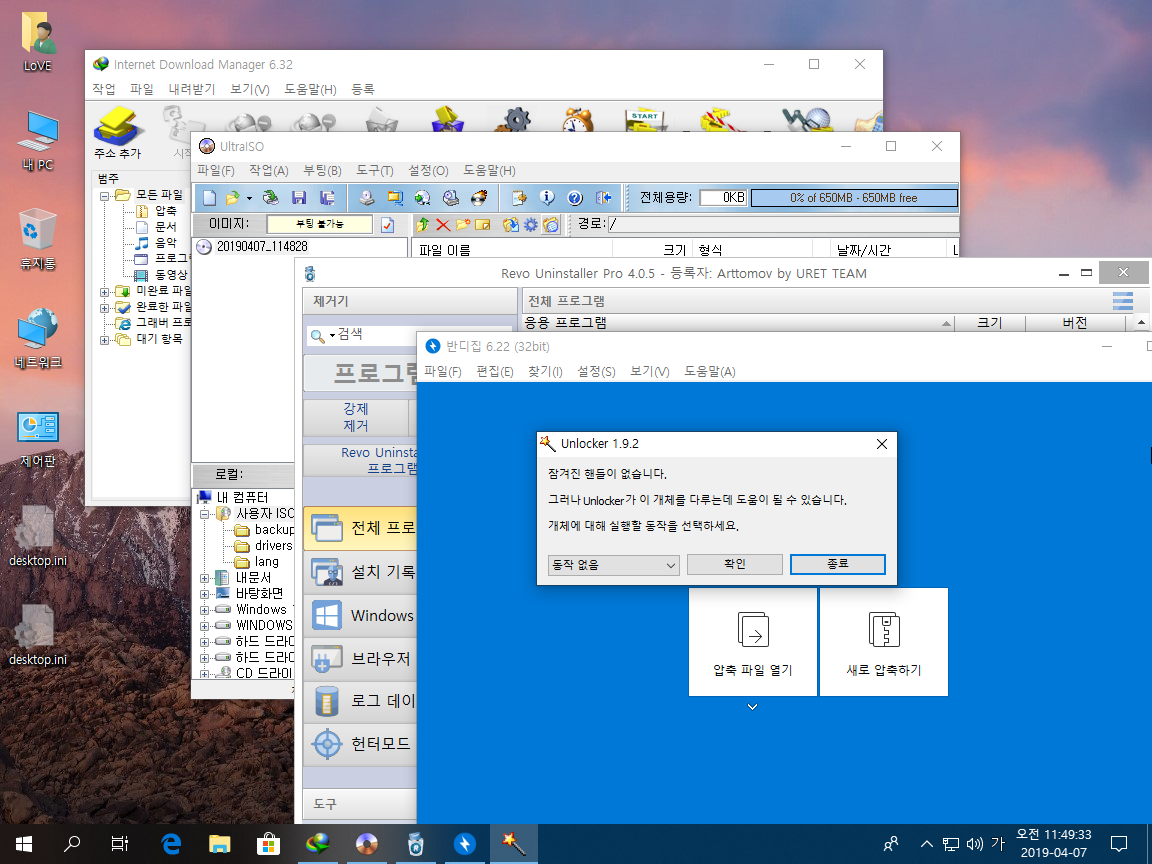Click the volume icon in system tray

coord(975,844)
